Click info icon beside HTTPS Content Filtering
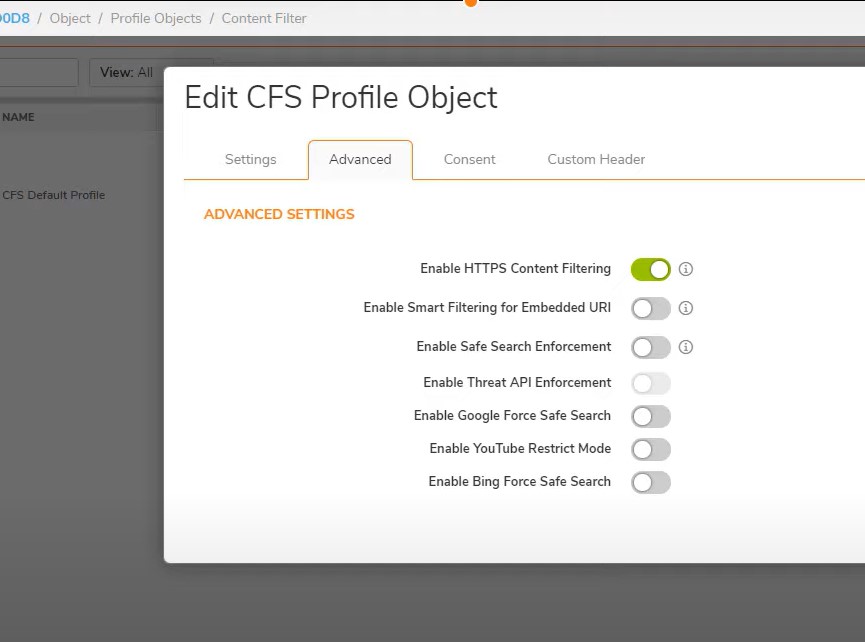Screen dimensions: 865x642 pyautogui.click(x=686, y=269)
